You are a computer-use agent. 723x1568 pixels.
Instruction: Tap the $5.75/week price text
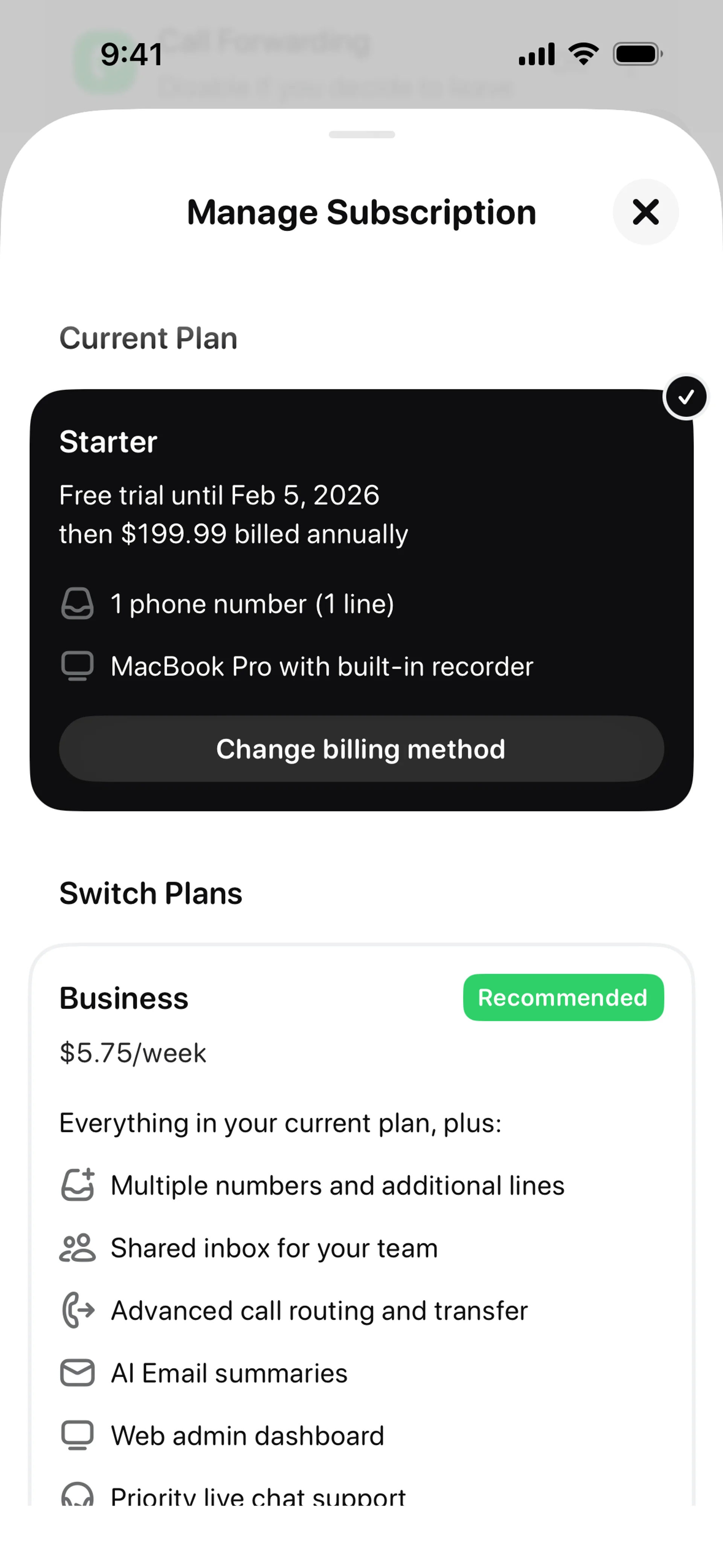click(x=133, y=1053)
